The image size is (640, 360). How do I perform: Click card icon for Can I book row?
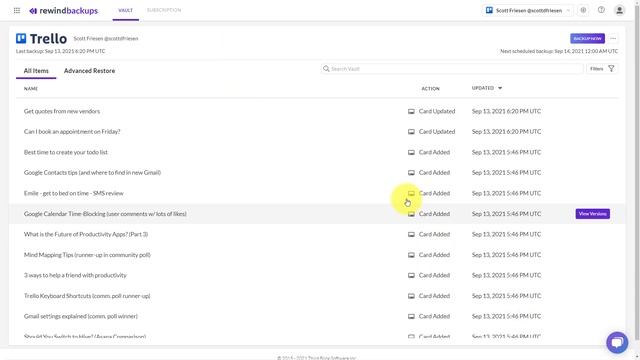click(411, 132)
